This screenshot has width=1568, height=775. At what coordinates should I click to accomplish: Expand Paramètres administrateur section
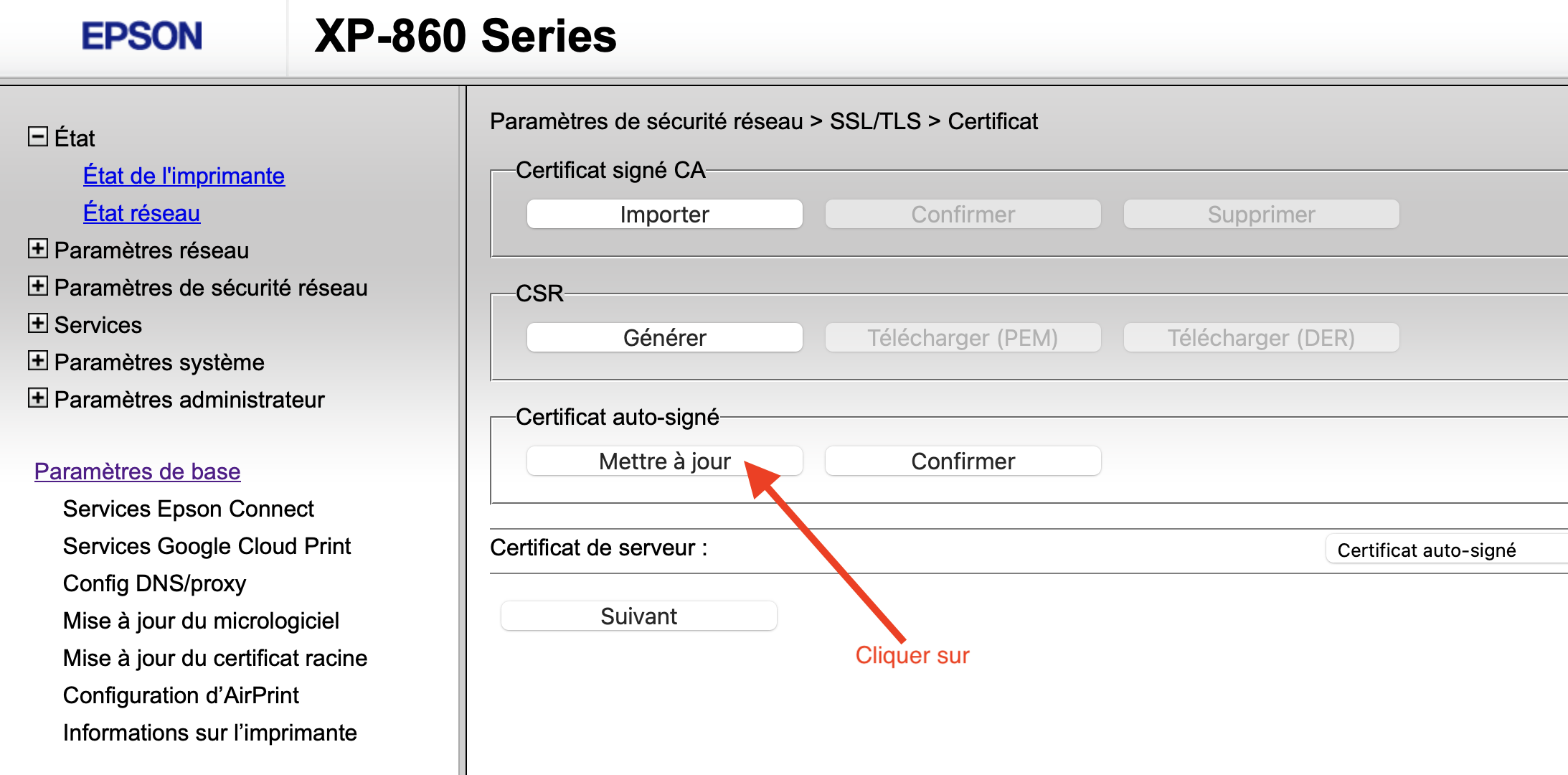38,398
